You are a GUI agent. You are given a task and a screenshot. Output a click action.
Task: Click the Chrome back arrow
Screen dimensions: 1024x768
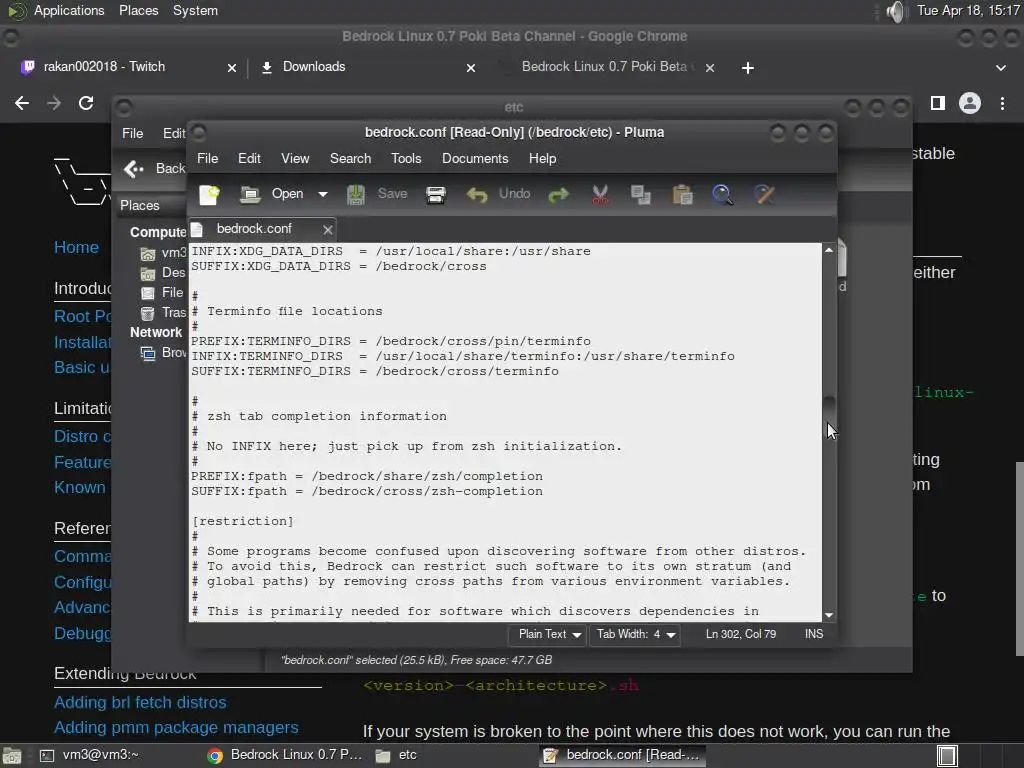click(22, 103)
